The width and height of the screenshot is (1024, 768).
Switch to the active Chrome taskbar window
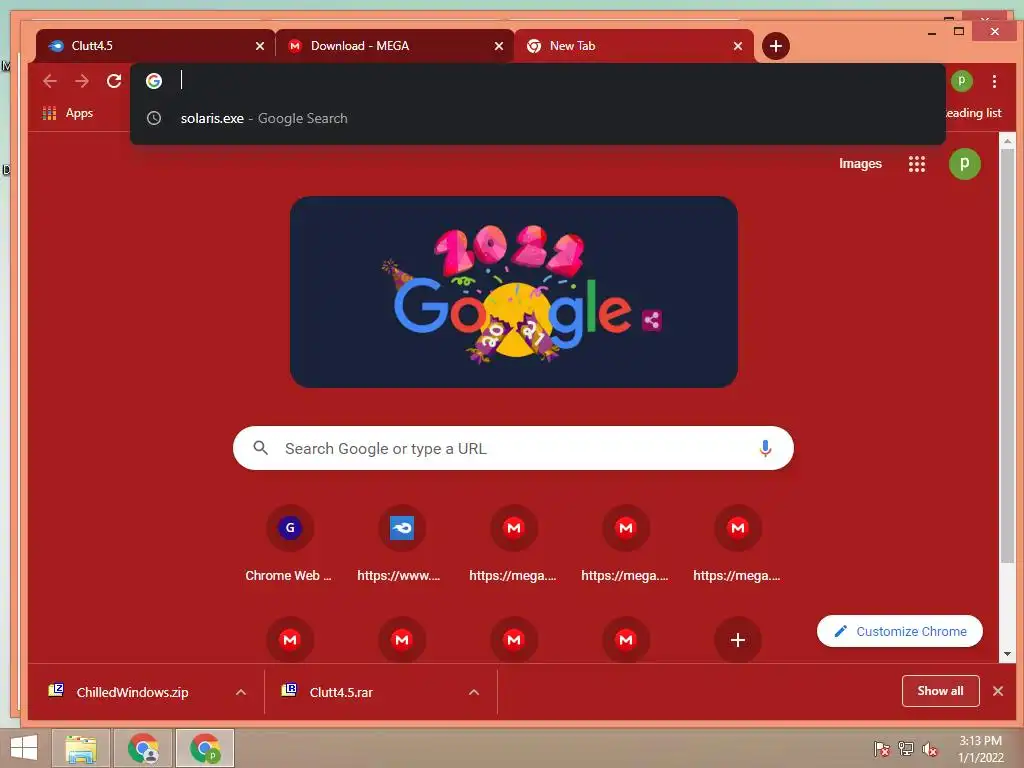[204, 748]
